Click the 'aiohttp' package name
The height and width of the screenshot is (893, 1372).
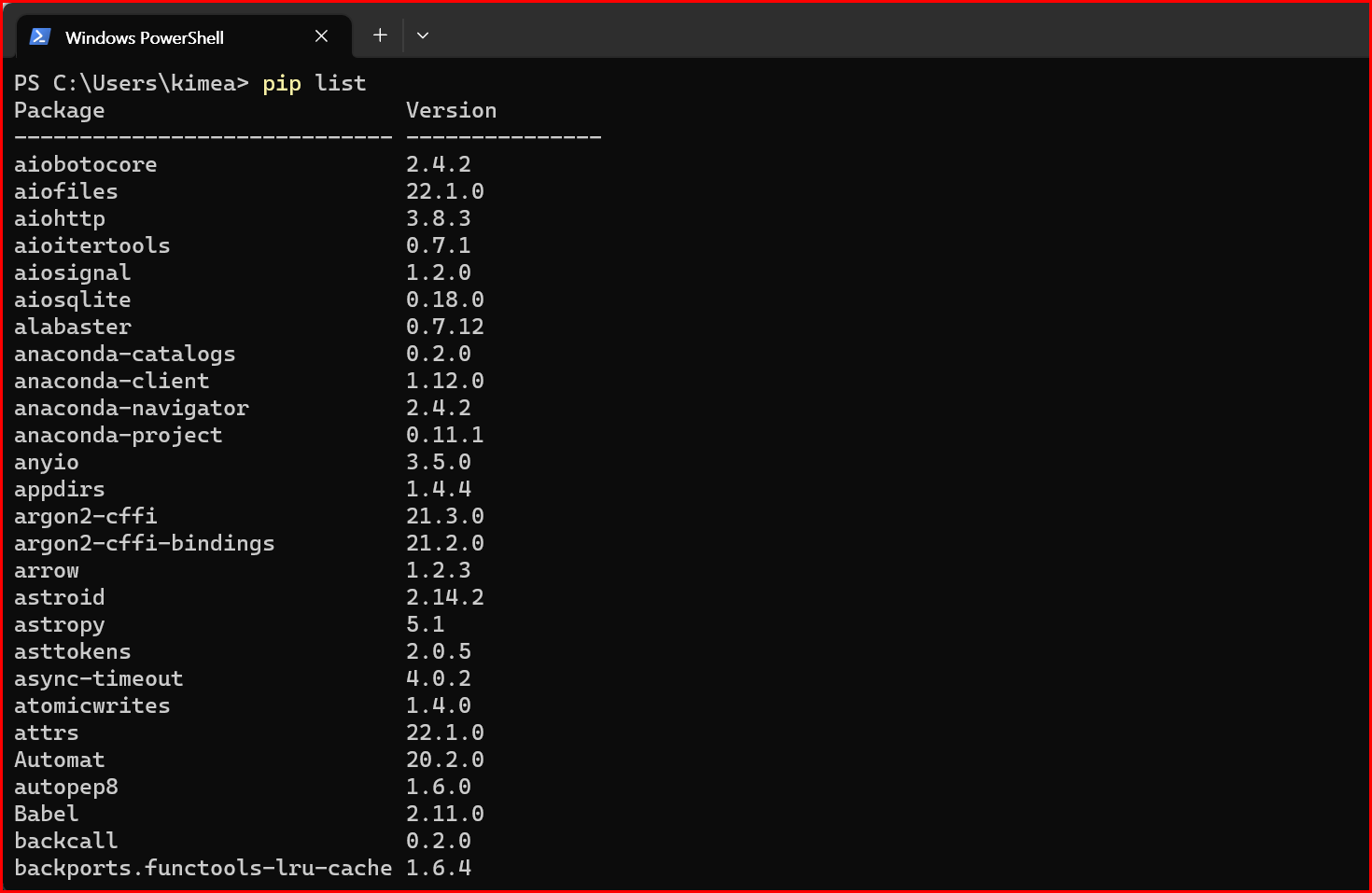tap(59, 219)
